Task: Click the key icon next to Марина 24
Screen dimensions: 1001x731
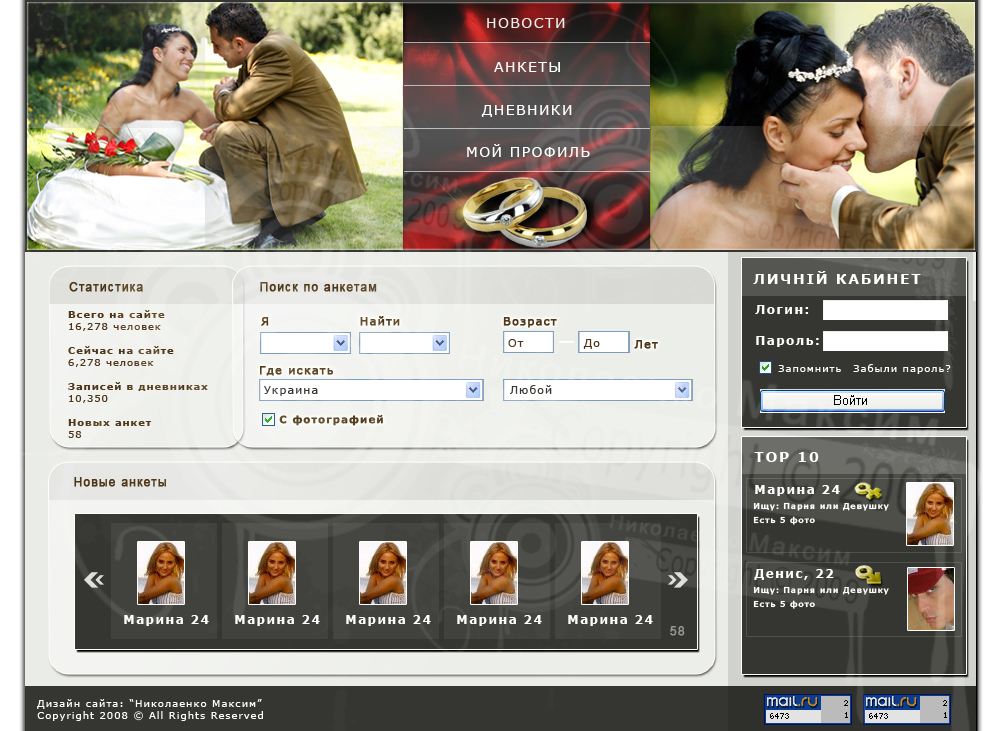Action: (867, 490)
